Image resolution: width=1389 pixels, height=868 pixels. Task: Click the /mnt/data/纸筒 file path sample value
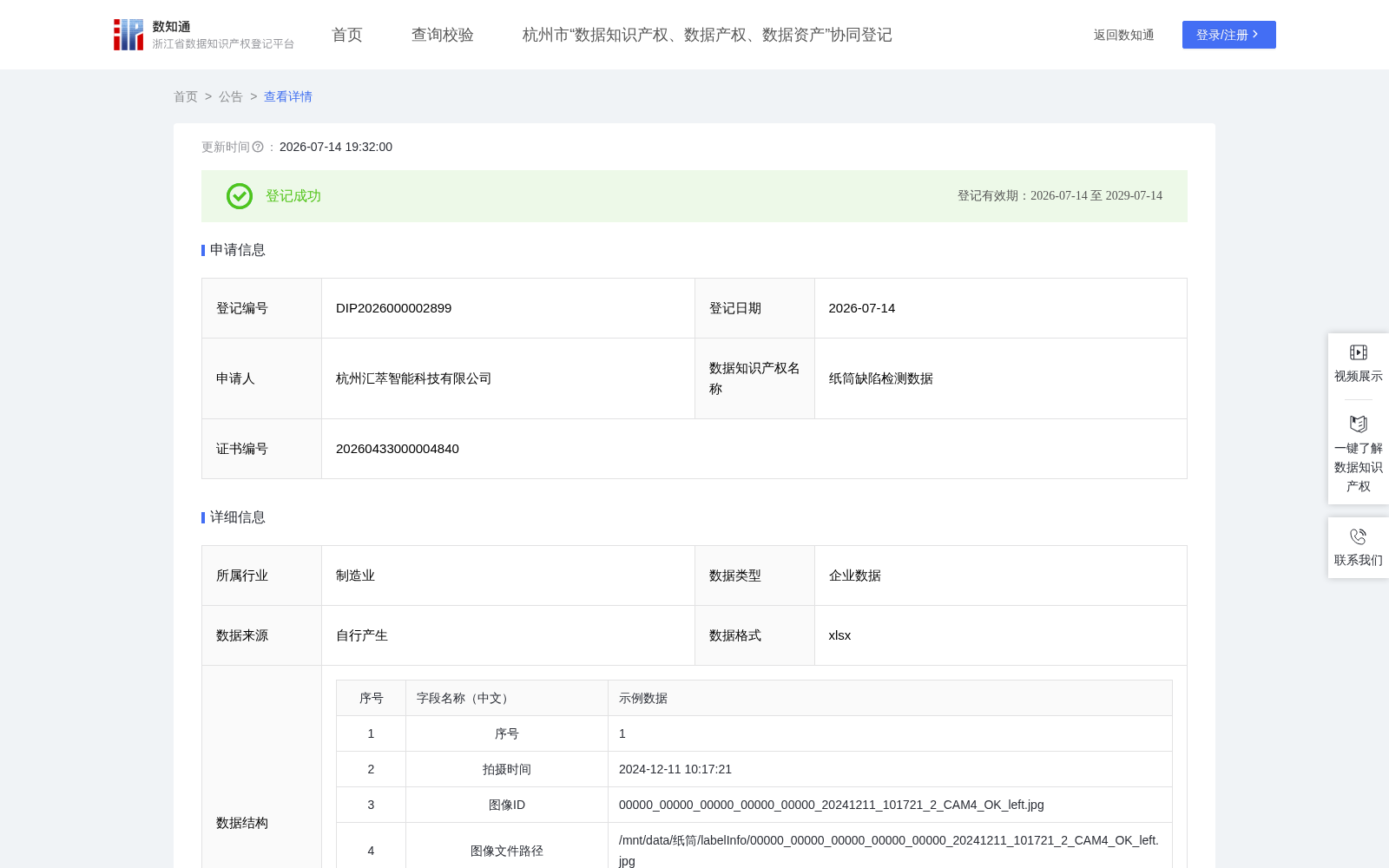pos(889,851)
